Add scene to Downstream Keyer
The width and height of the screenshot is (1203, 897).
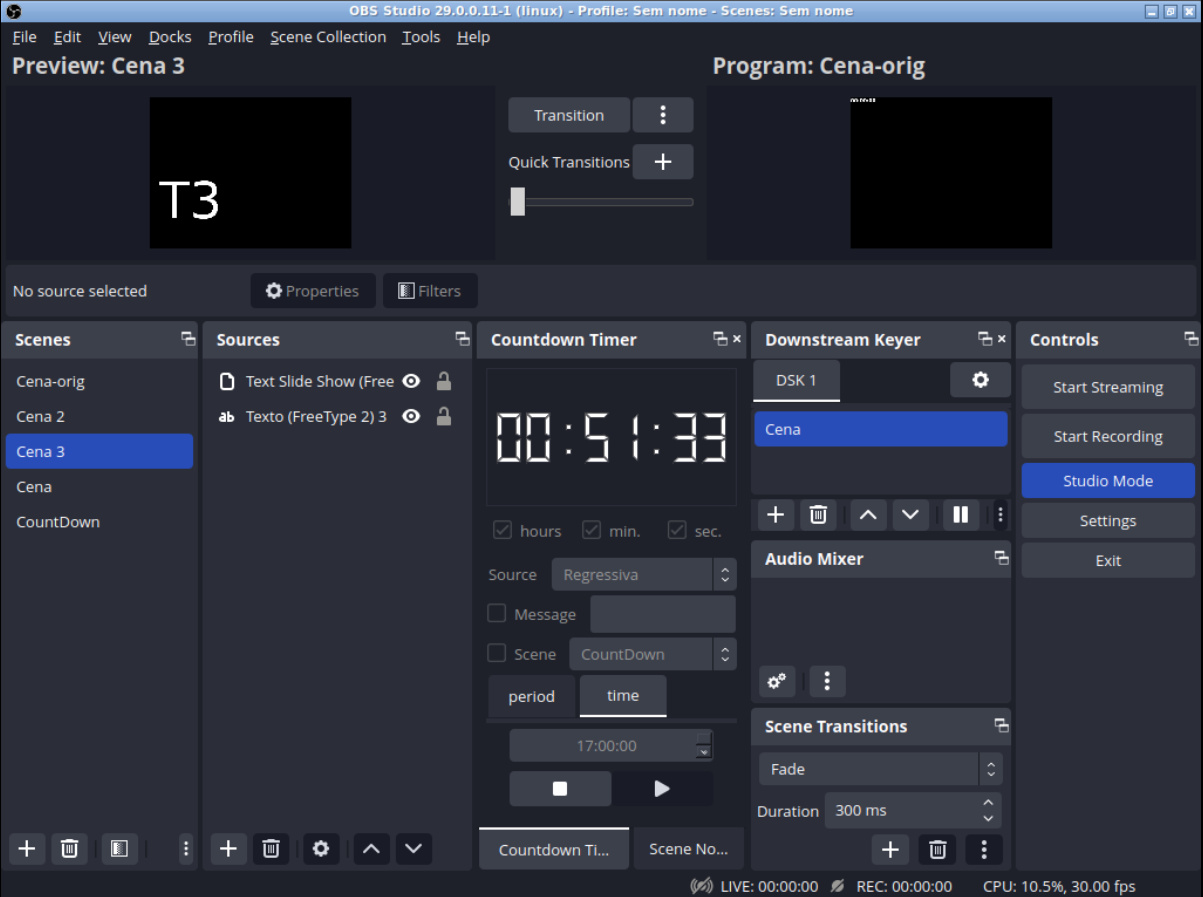click(775, 515)
